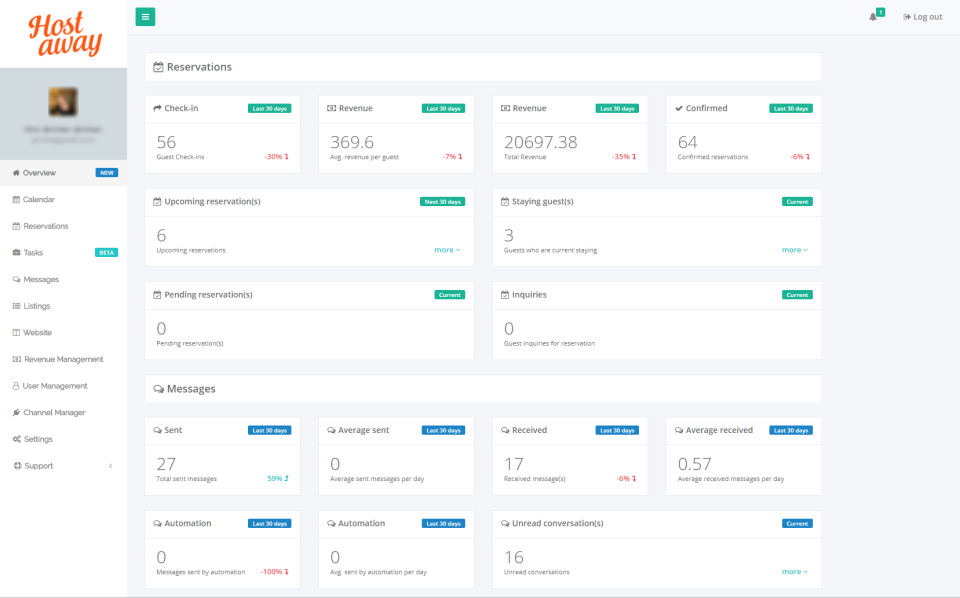This screenshot has width=960, height=598.
Task: Click the 17 Received message(s) number
Action: (x=514, y=464)
